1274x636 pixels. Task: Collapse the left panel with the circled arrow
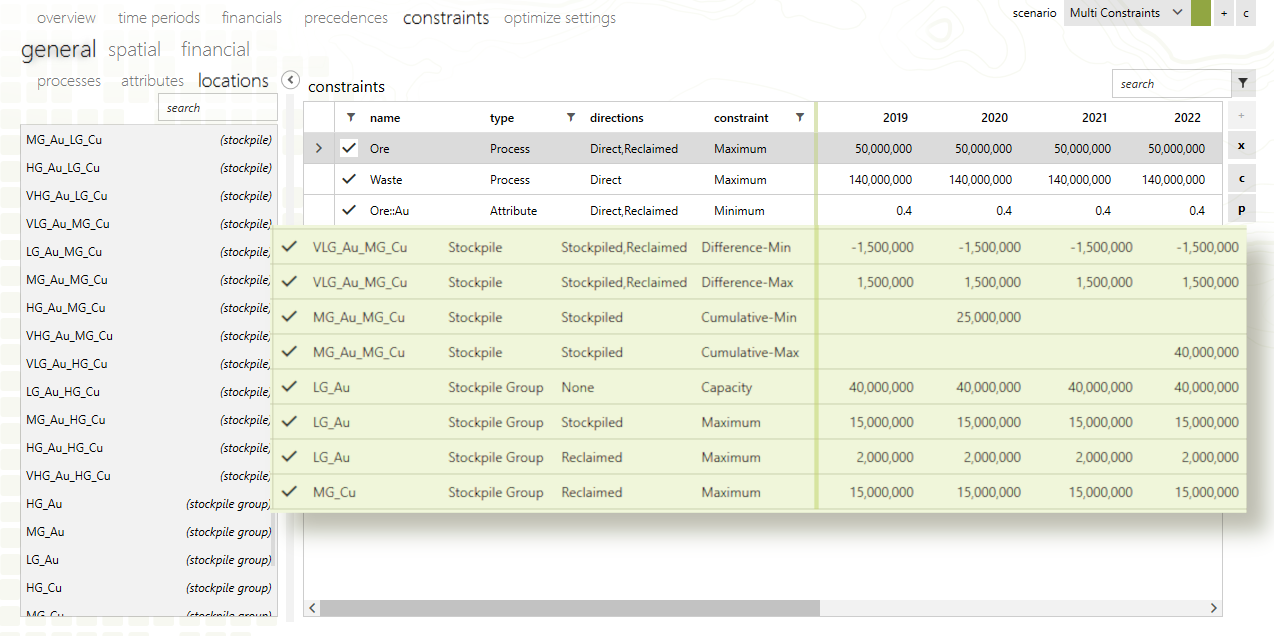click(x=291, y=80)
